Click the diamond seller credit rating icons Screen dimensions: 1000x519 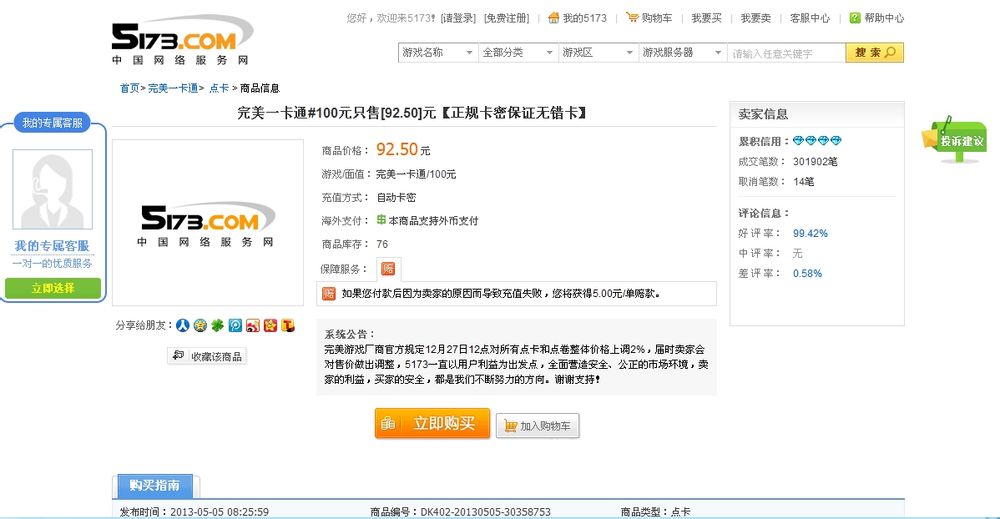click(x=817, y=140)
